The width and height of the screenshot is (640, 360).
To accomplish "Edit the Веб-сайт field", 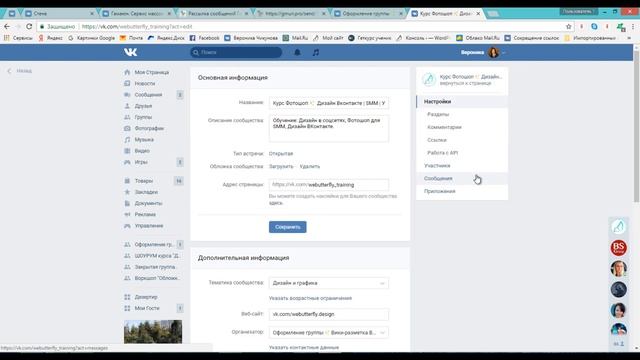I will click(329, 314).
